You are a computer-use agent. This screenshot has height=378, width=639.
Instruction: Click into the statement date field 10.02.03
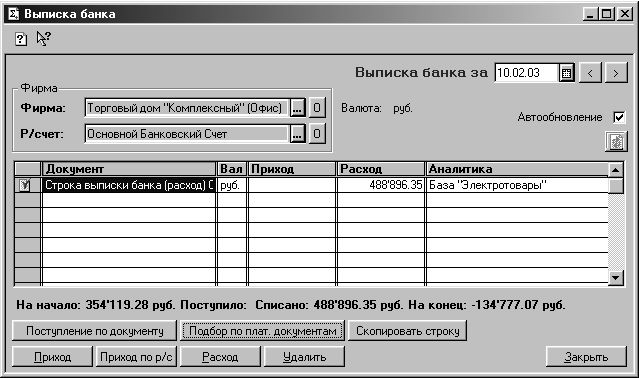pyautogui.click(x=526, y=73)
